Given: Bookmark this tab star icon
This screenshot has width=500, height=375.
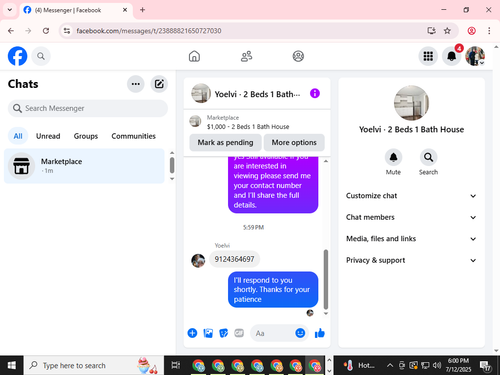Looking at the screenshot, I should coord(447,31).
